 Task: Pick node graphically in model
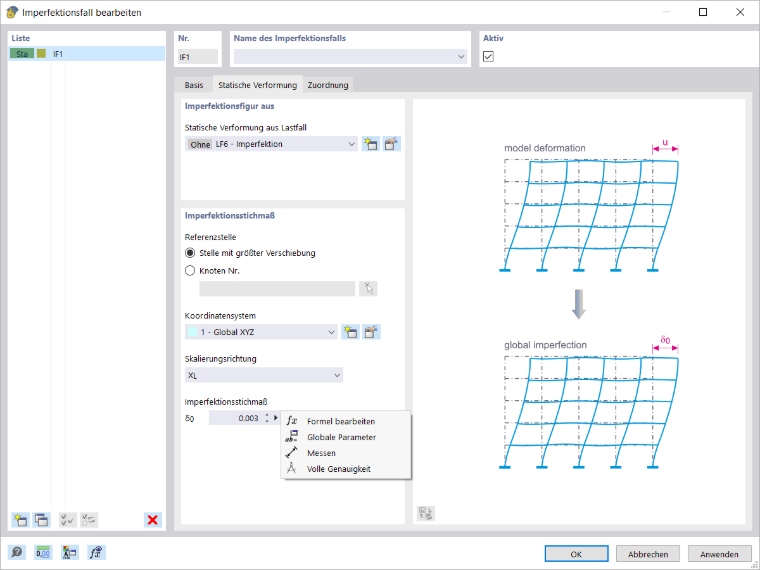point(368,288)
